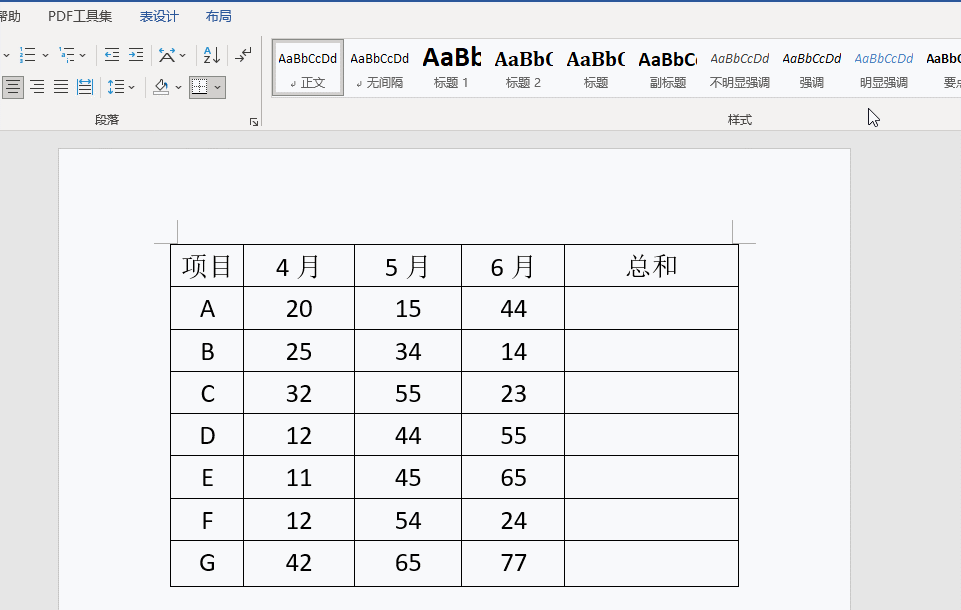The width and height of the screenshot is (961, 610).
Task: Click the multilevel list icon
Action: pyautogui.click(x=66, y=55)
